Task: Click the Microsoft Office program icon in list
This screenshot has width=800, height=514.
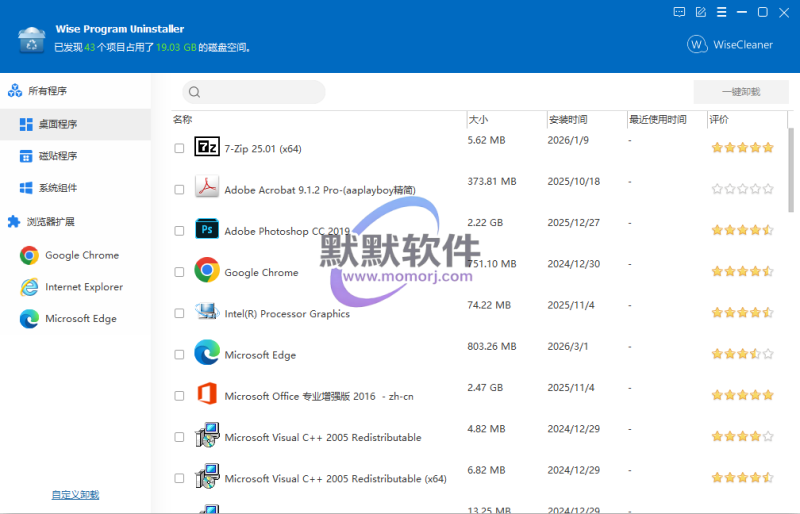Action: point(207,394)
